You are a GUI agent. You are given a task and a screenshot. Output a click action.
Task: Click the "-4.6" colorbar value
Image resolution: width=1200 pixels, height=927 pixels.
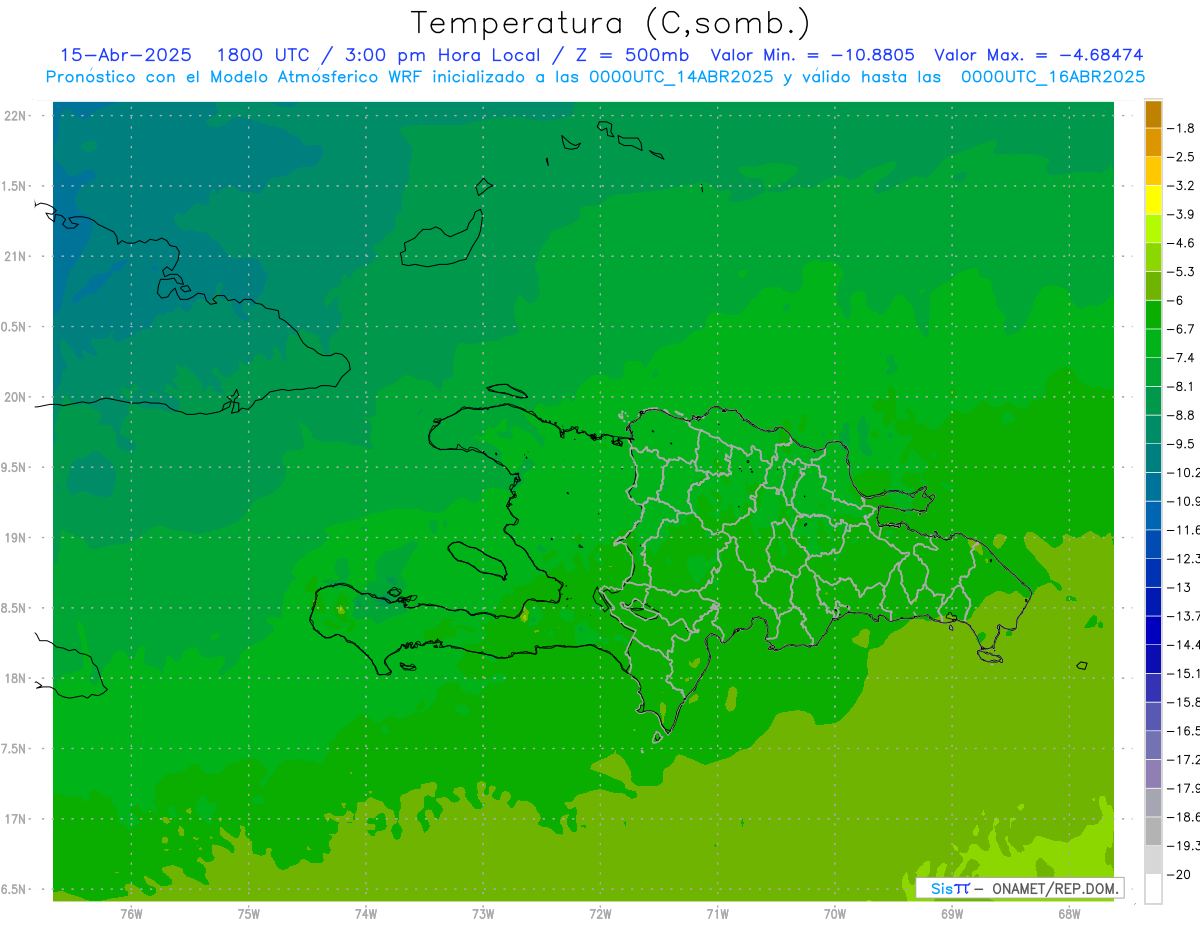[1181, 243]
